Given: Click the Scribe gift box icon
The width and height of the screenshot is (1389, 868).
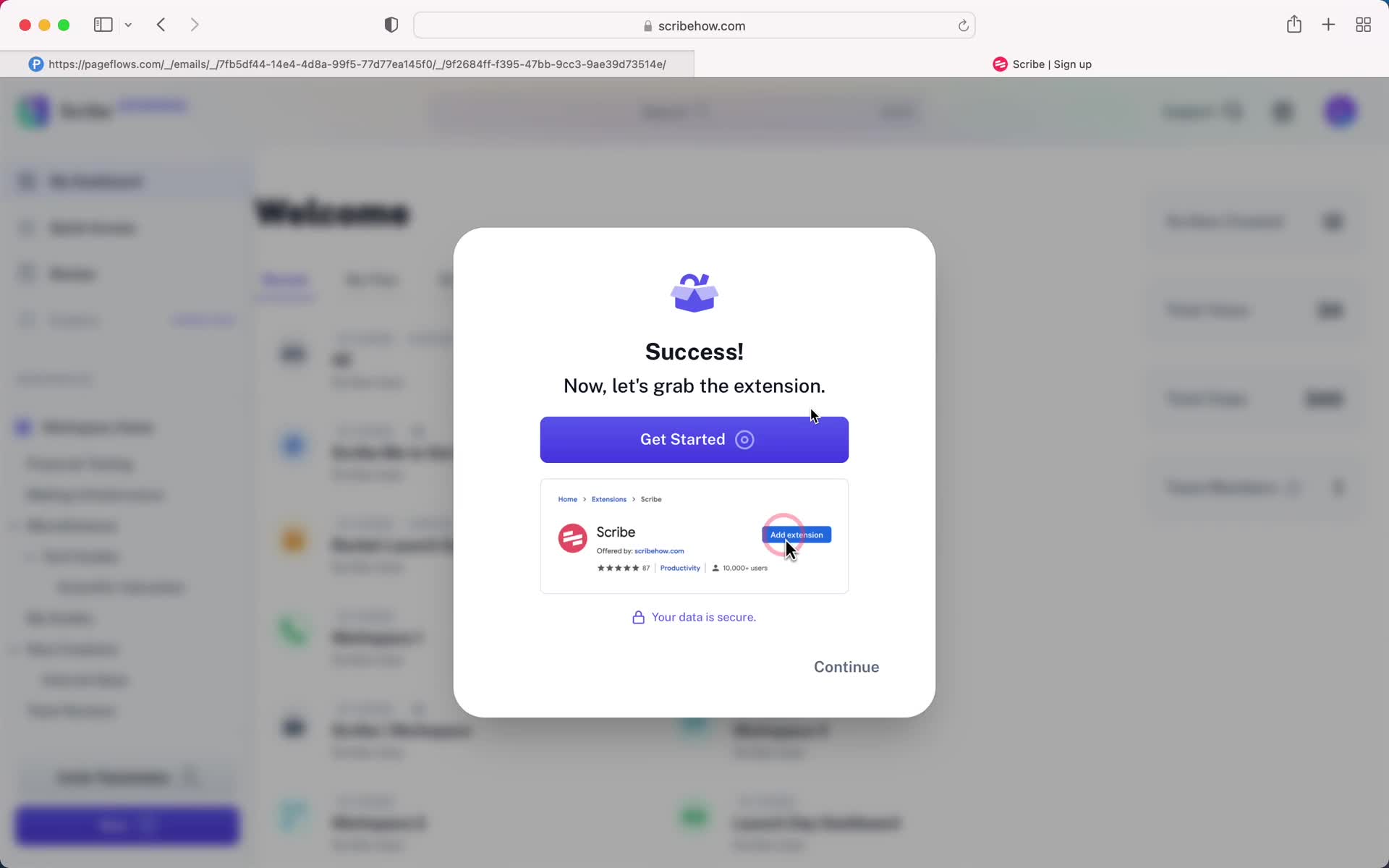Looking at the screenshot, I should 694,292.
